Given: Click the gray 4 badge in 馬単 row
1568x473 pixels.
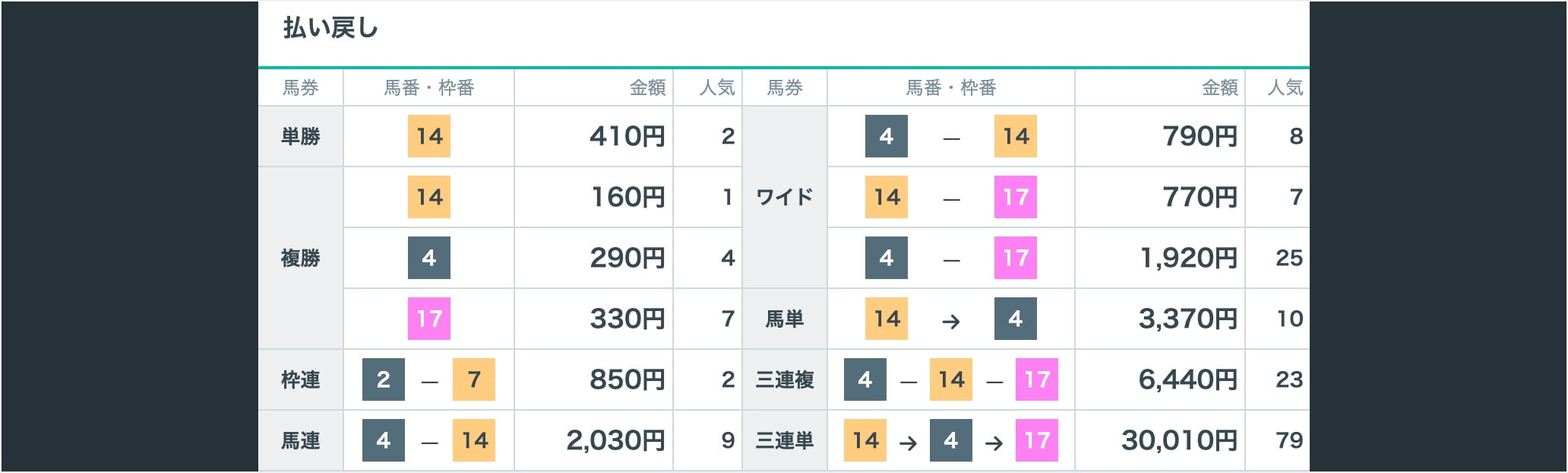Looking at the screenshot, I should [x=1015, y=319].
